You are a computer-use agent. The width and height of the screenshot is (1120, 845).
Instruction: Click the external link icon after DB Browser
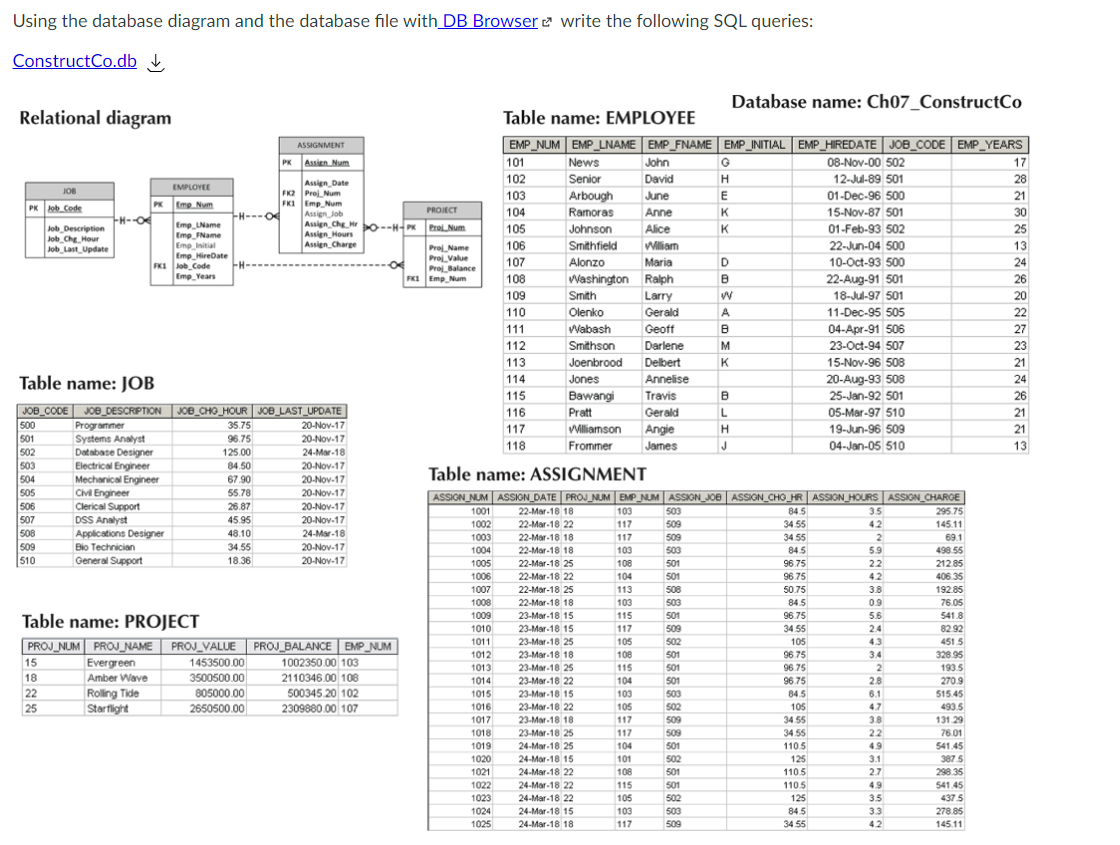[547, 22]
